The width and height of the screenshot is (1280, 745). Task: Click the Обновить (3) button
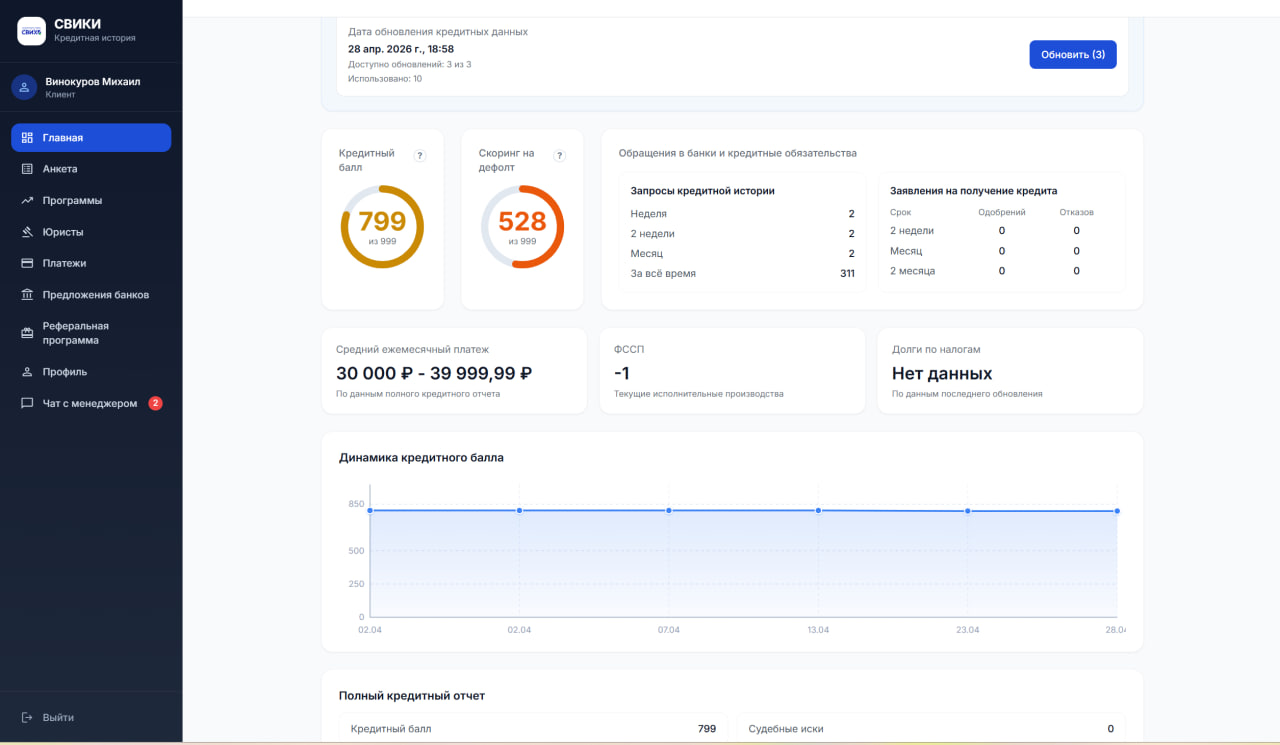[x=1073, y=54]
